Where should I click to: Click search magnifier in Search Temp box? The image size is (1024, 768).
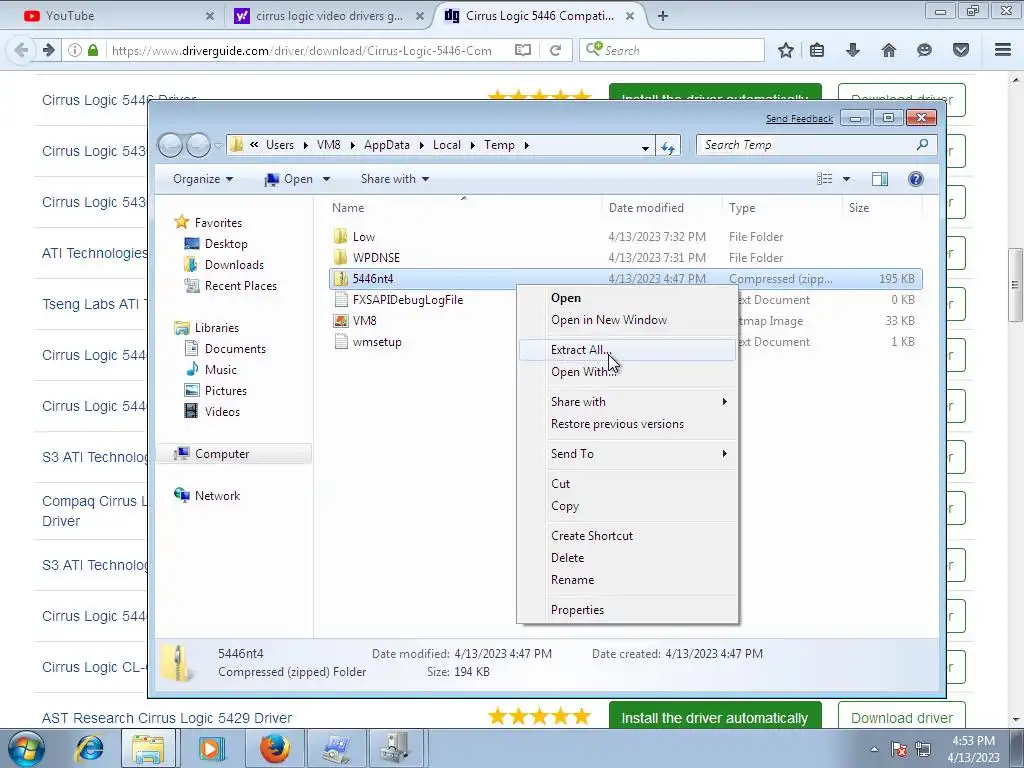[922, 145]
